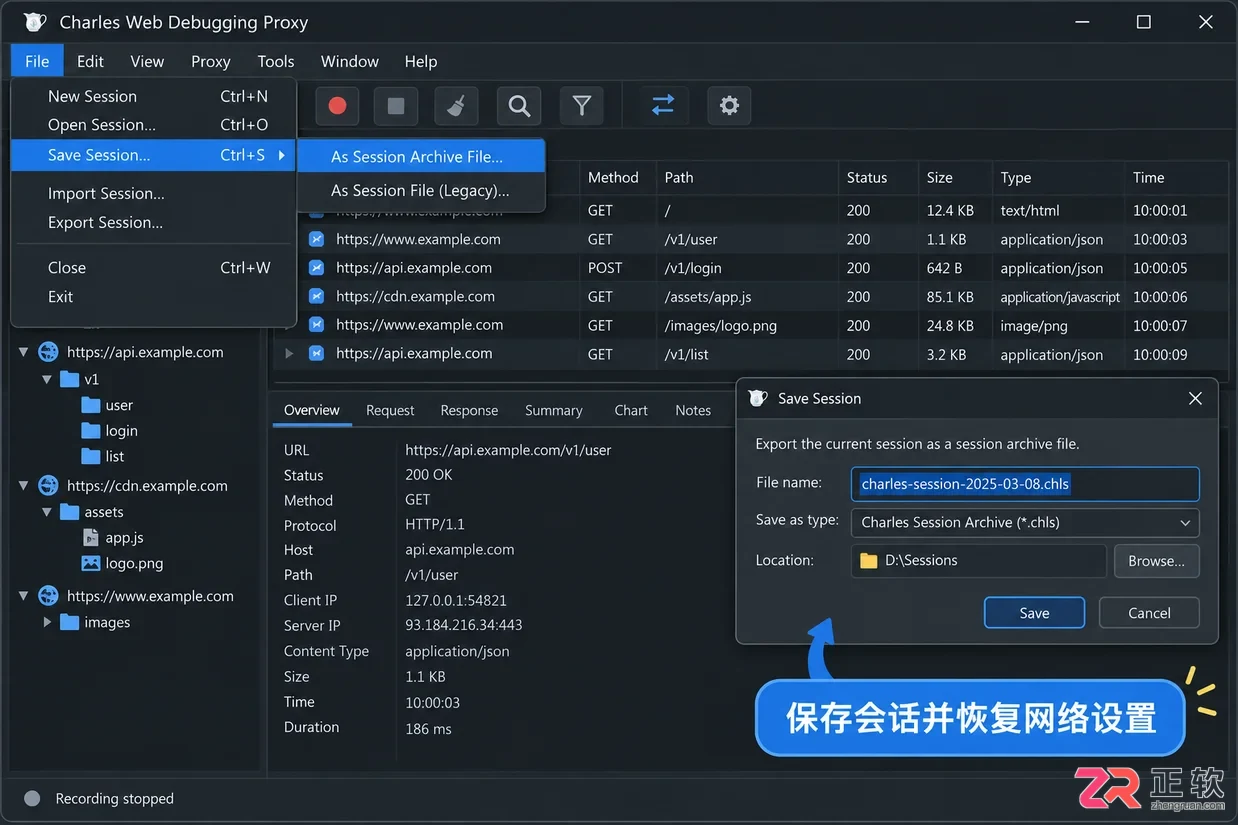Select the login folder icon in tree
1238x825 pixels.
tap(91, 431)
